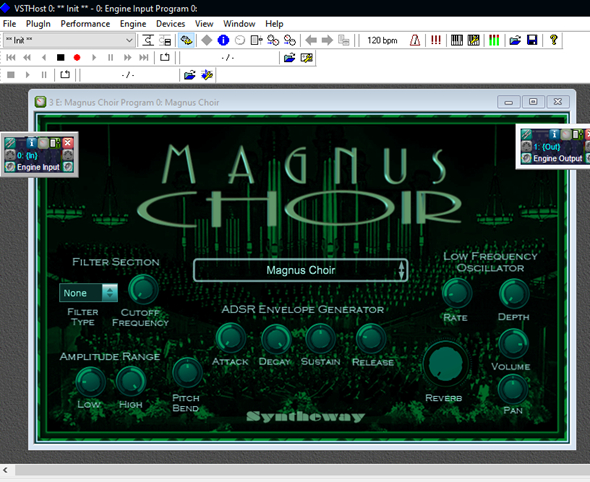Click the keyboard configuration icon with wrench
Image resolution: width=590 pixels, height=482 pixels.
(473, 40)
